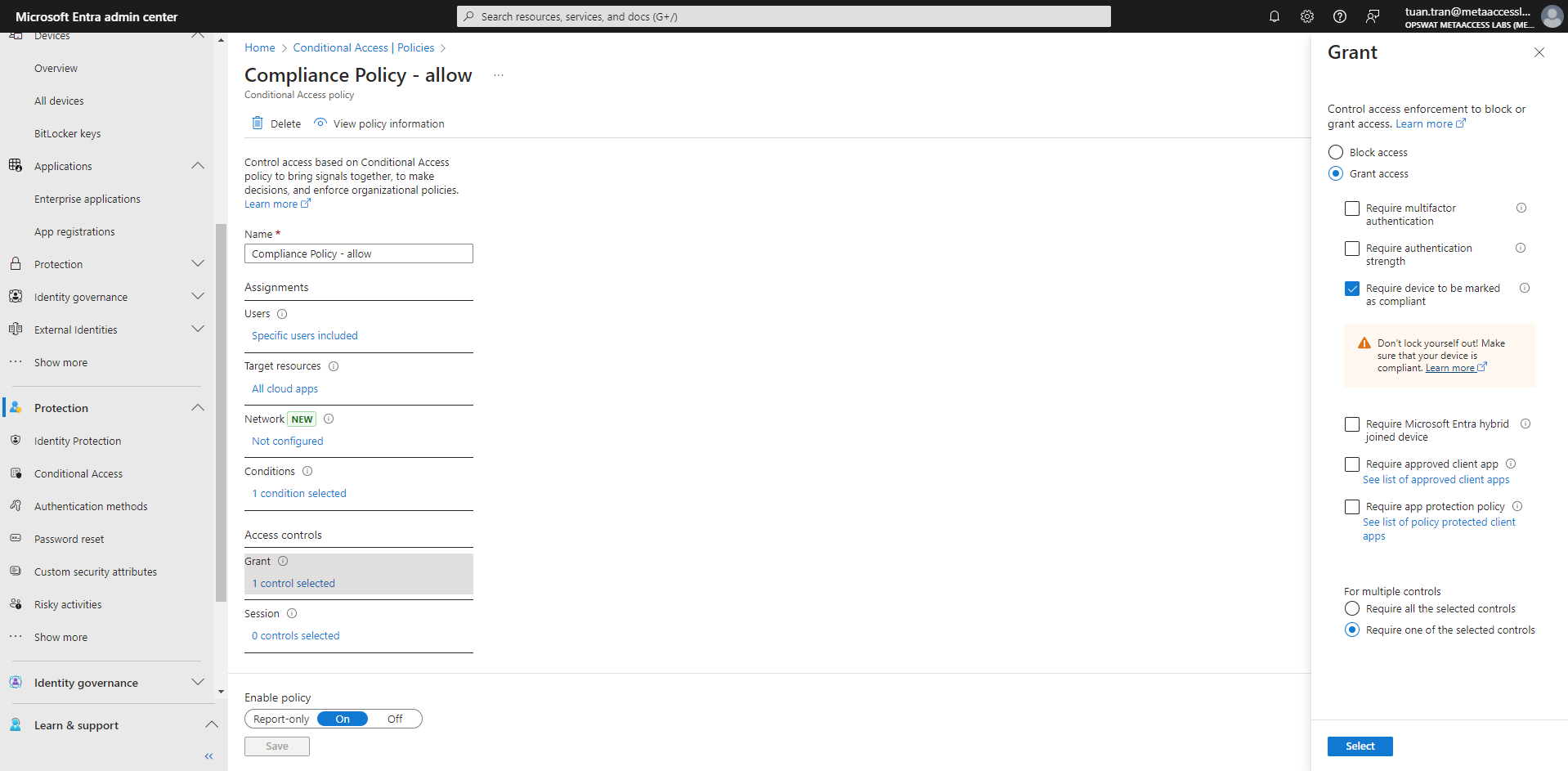The width and height of the screenshot is (1568, 771).
Task: Click the Select button in Grant panel
Action: click(1360, 746)
